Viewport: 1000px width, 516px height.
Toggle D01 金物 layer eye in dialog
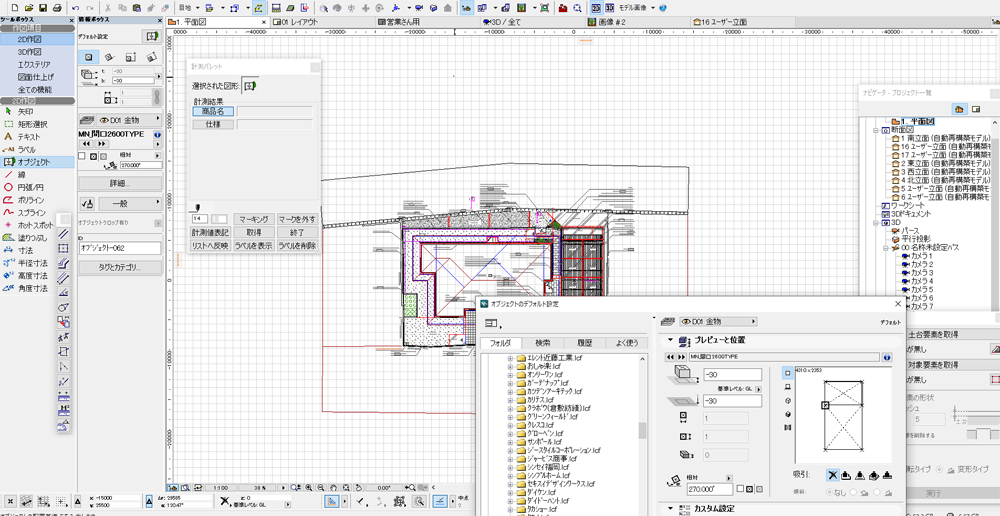686,321
